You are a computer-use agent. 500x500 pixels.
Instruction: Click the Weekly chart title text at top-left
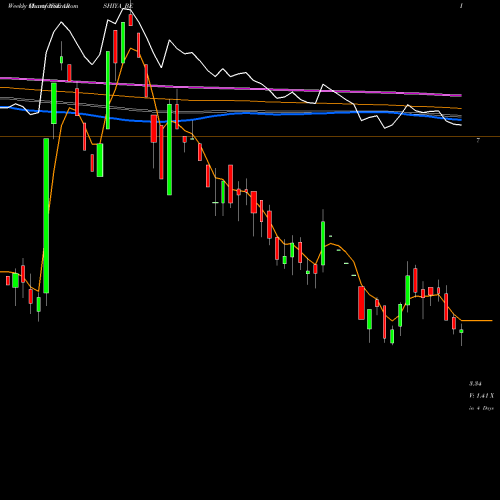coord(43,6)
